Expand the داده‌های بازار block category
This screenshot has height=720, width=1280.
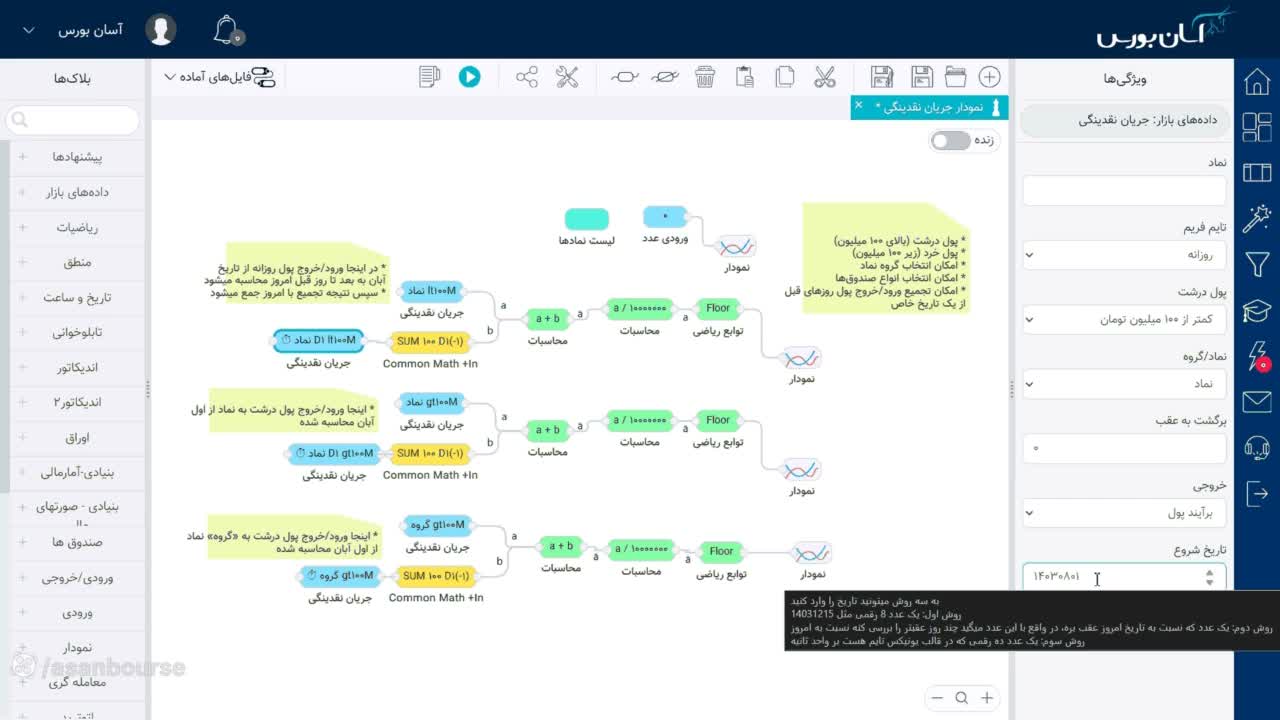[75, 192]
